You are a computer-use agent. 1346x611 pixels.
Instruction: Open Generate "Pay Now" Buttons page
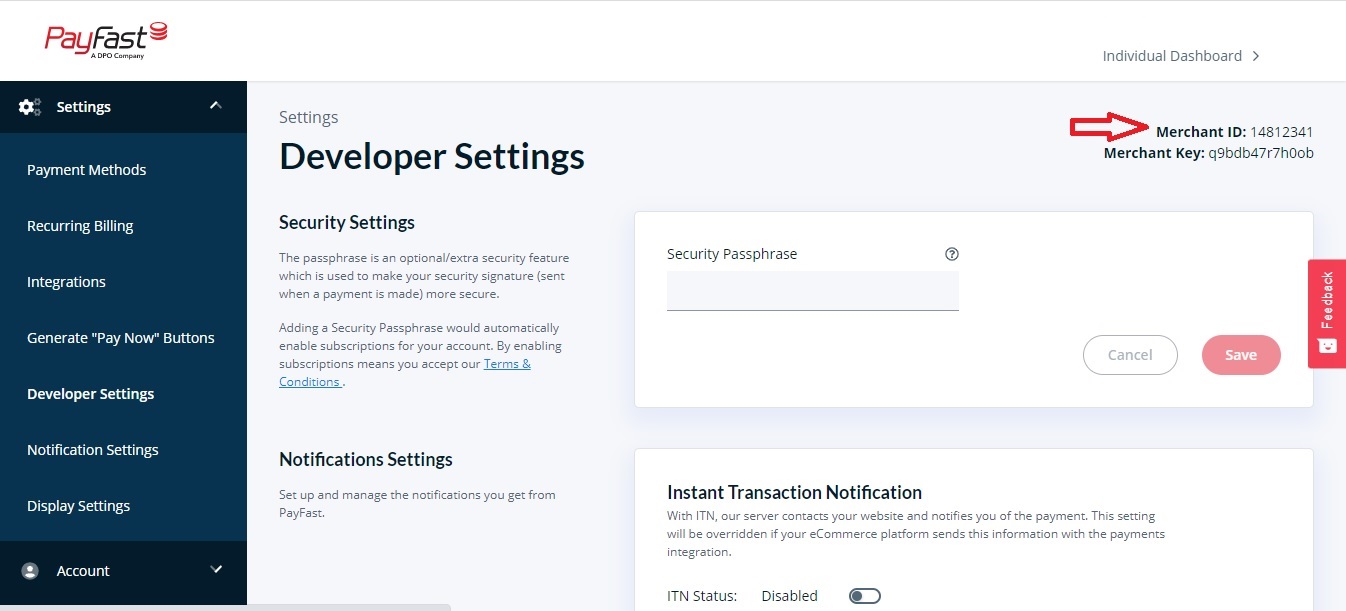click(121, 338)
